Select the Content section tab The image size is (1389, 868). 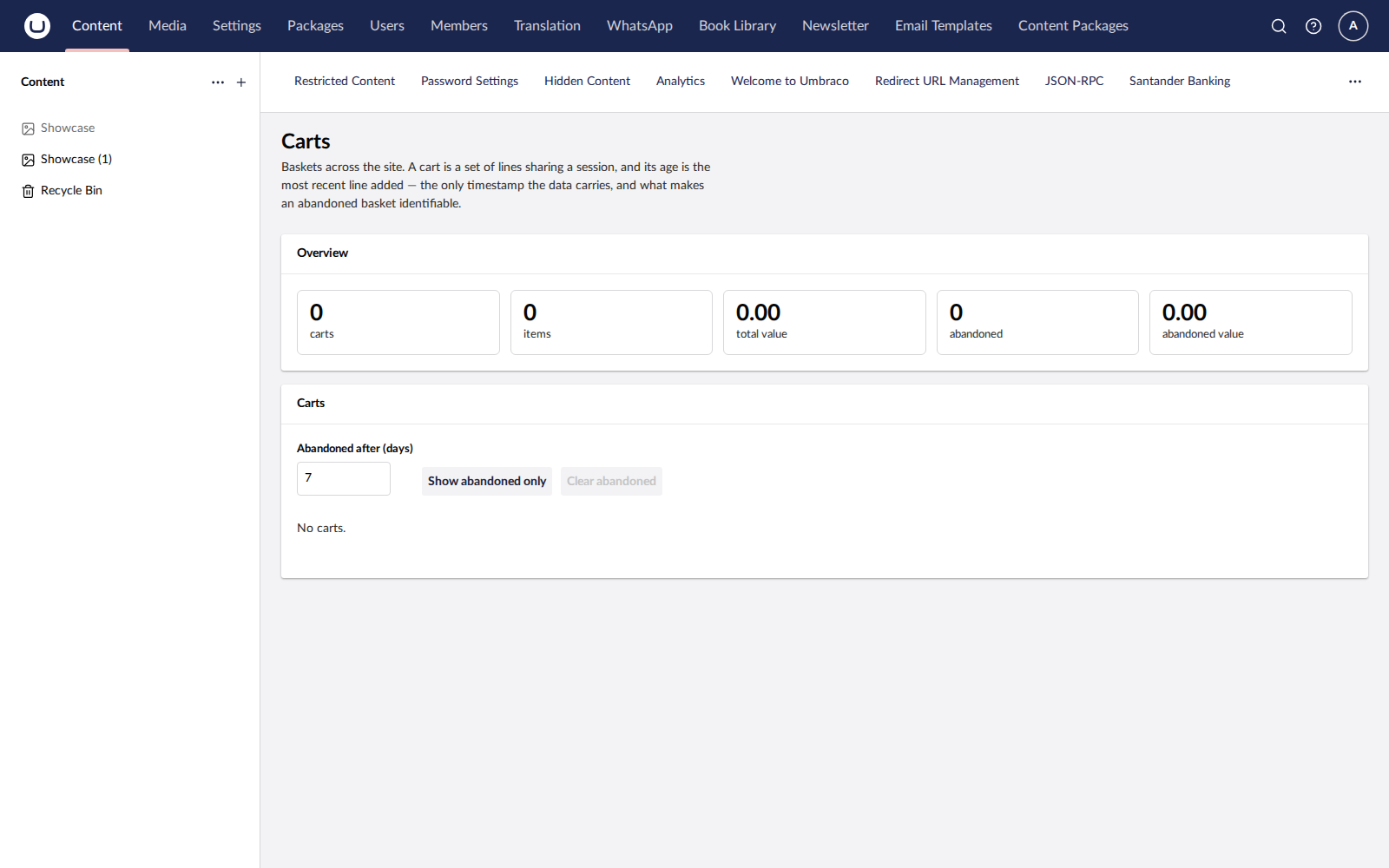(97, 26)
